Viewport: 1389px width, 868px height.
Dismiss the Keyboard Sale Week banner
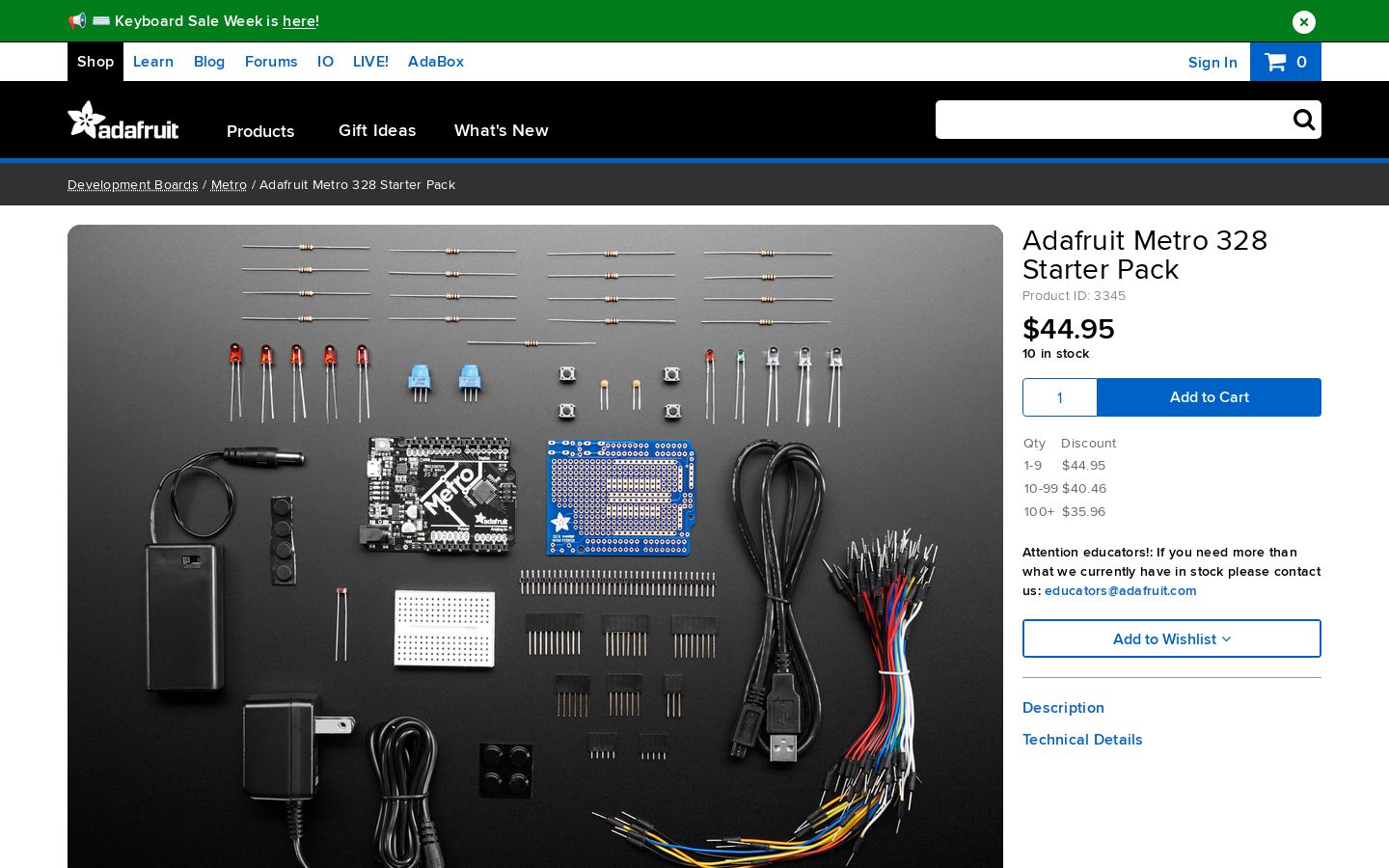click(x=1303, y=21)
